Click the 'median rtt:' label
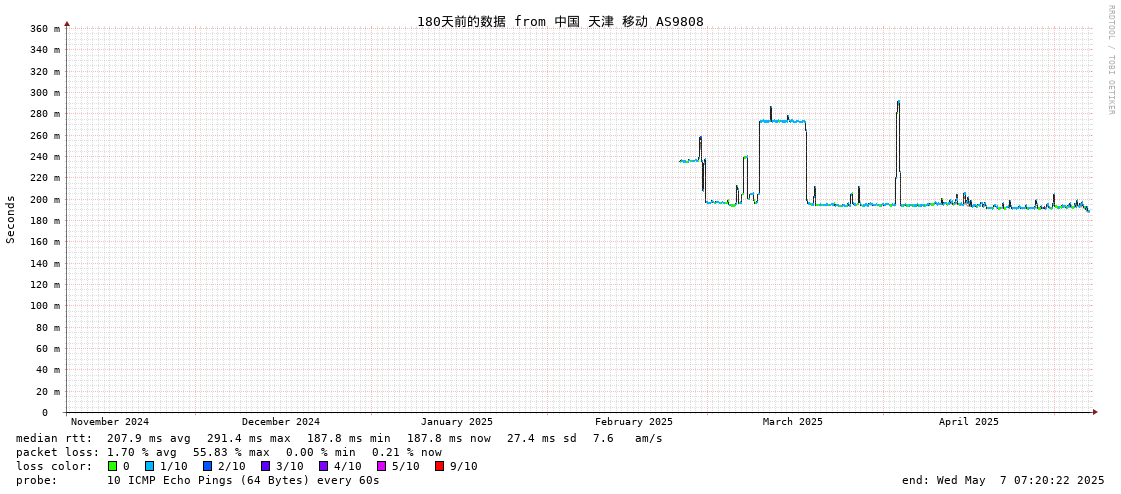This screenshot has width=1121, height=494. point(54,438)
